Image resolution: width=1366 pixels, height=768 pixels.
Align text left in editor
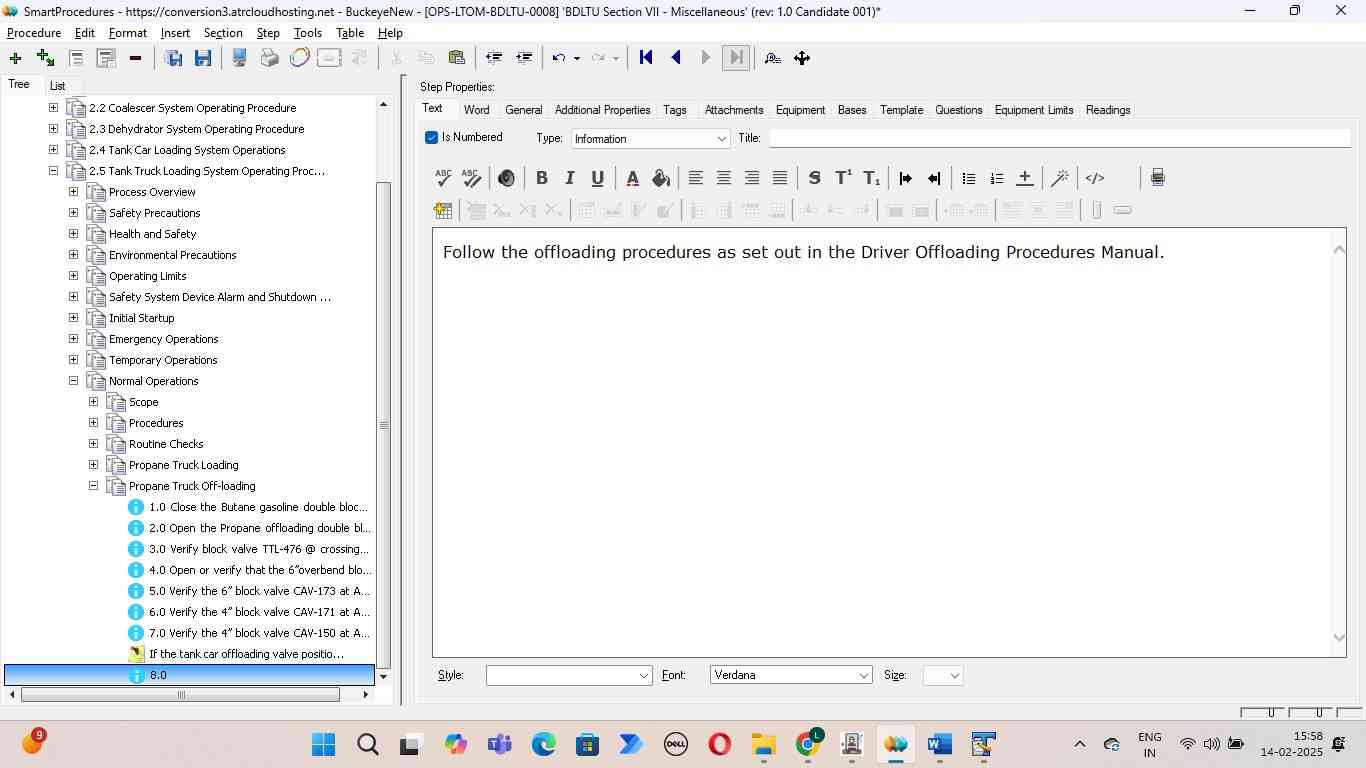click(696, 178)
